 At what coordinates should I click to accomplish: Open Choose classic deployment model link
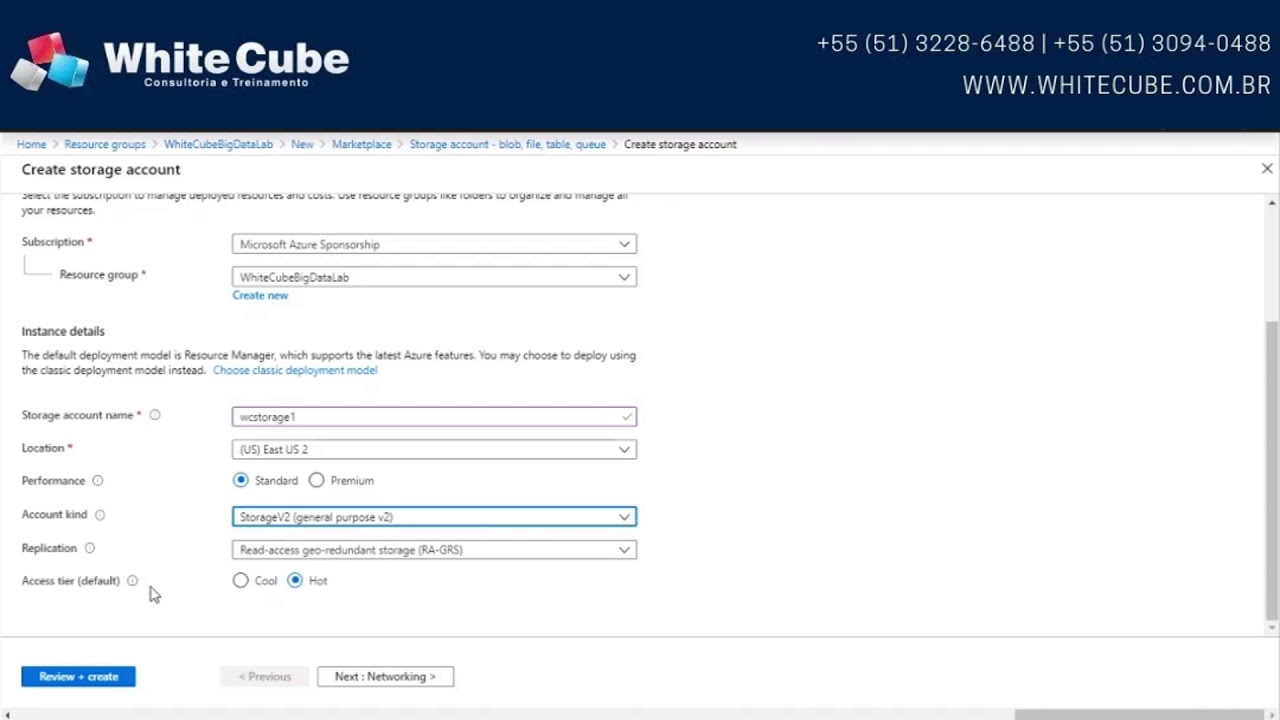tap(295, 370)
